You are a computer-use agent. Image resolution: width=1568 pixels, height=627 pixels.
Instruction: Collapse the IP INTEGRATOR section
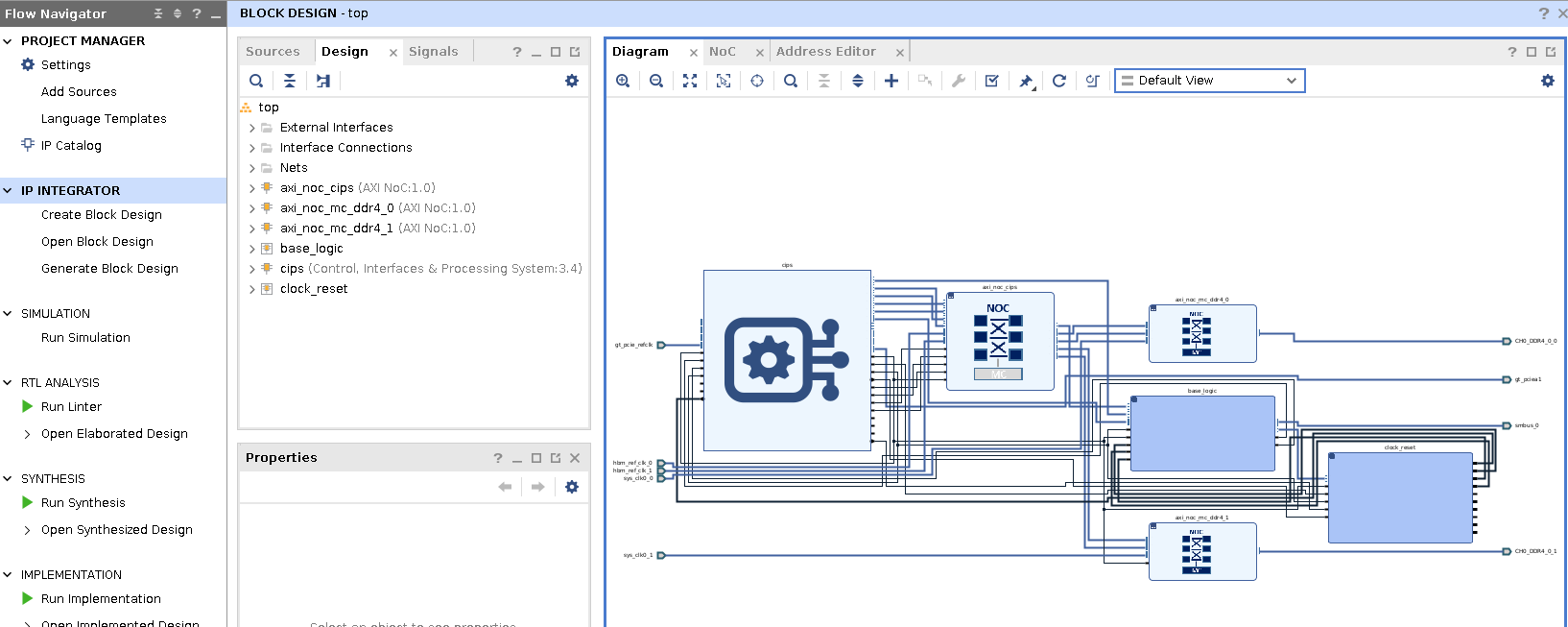pyautogui.click(x=8, y=191)
